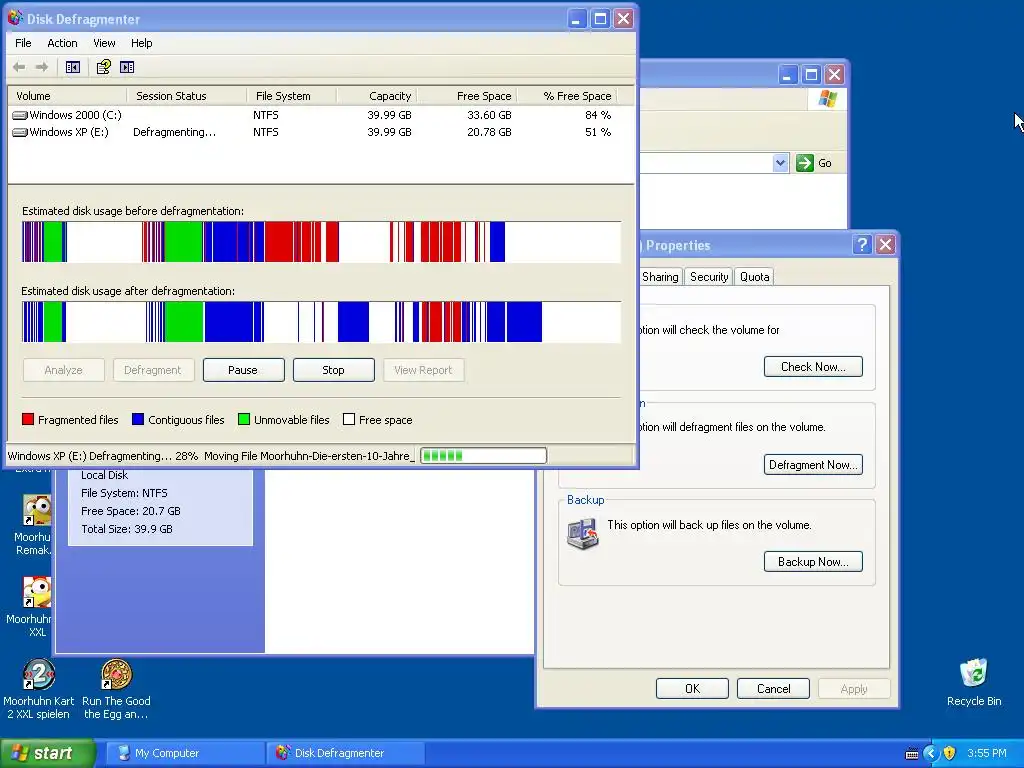Image resolution: width=1024 pixels, height=768 pixels.
Task: Click the 'Defragmenting…' session status cell
Action: pos(174,132)
